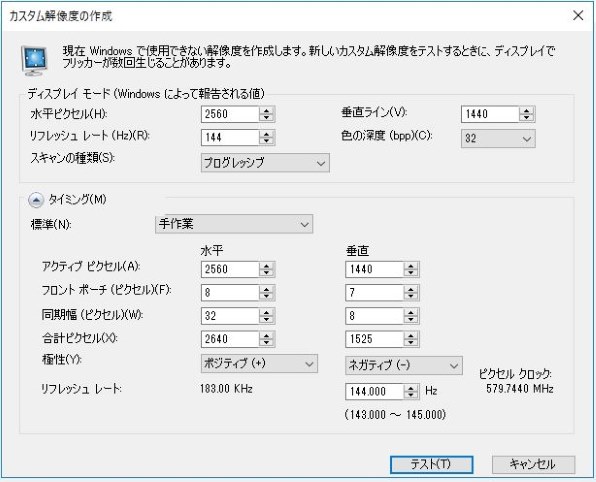Screen dimensions: 596x482
Task: Click the horizontal active pixels field showing 2560
Action: click(x=230, y=270)
